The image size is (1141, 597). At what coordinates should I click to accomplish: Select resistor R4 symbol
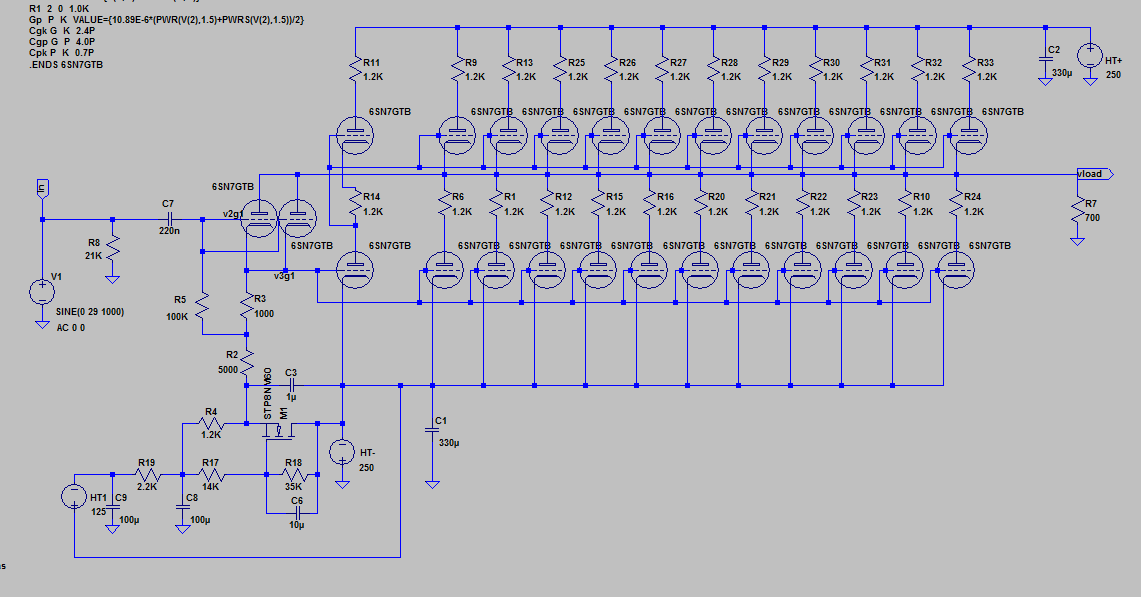(x=211, y=423)
